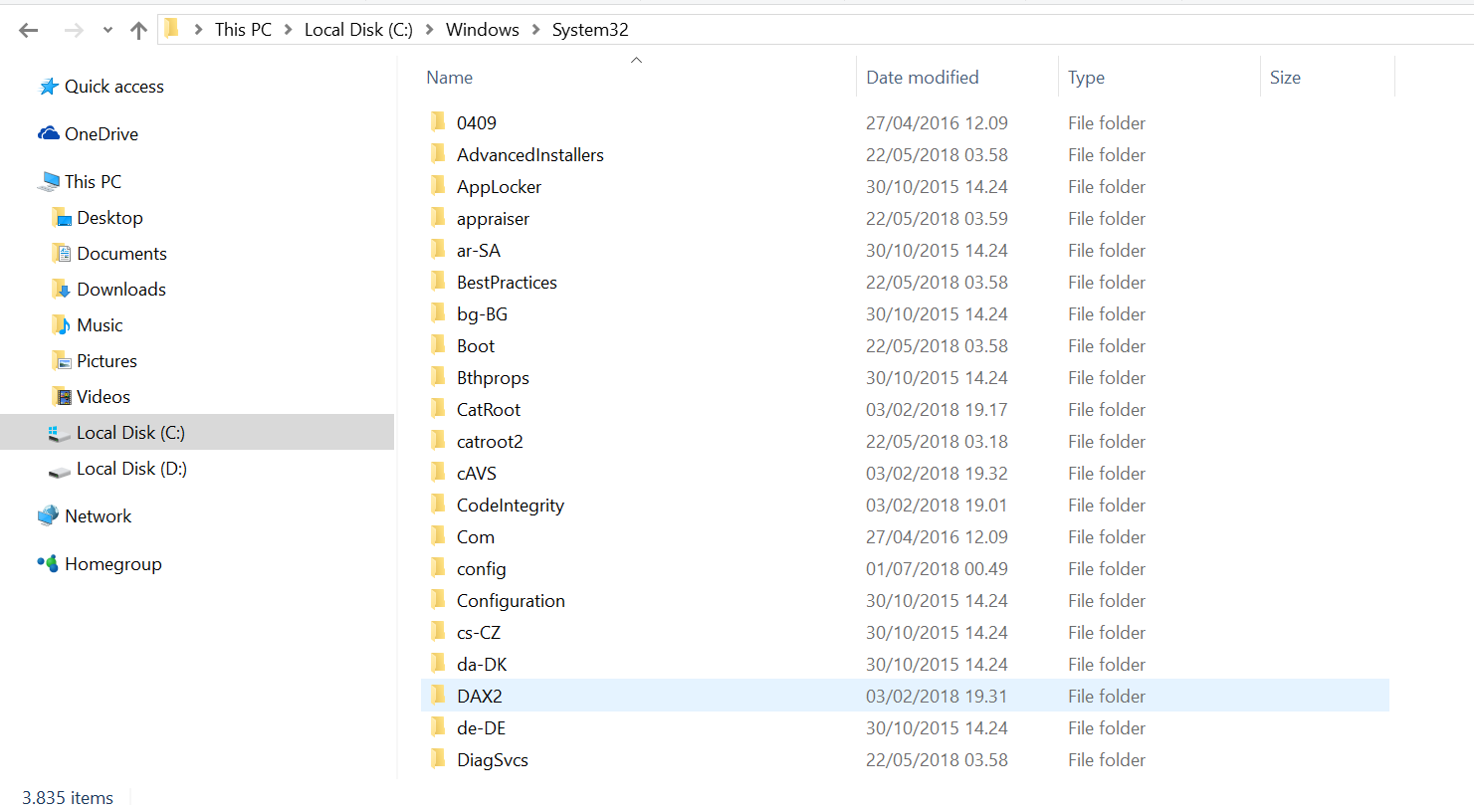Click the Homegroup icon

click(48, 563)
